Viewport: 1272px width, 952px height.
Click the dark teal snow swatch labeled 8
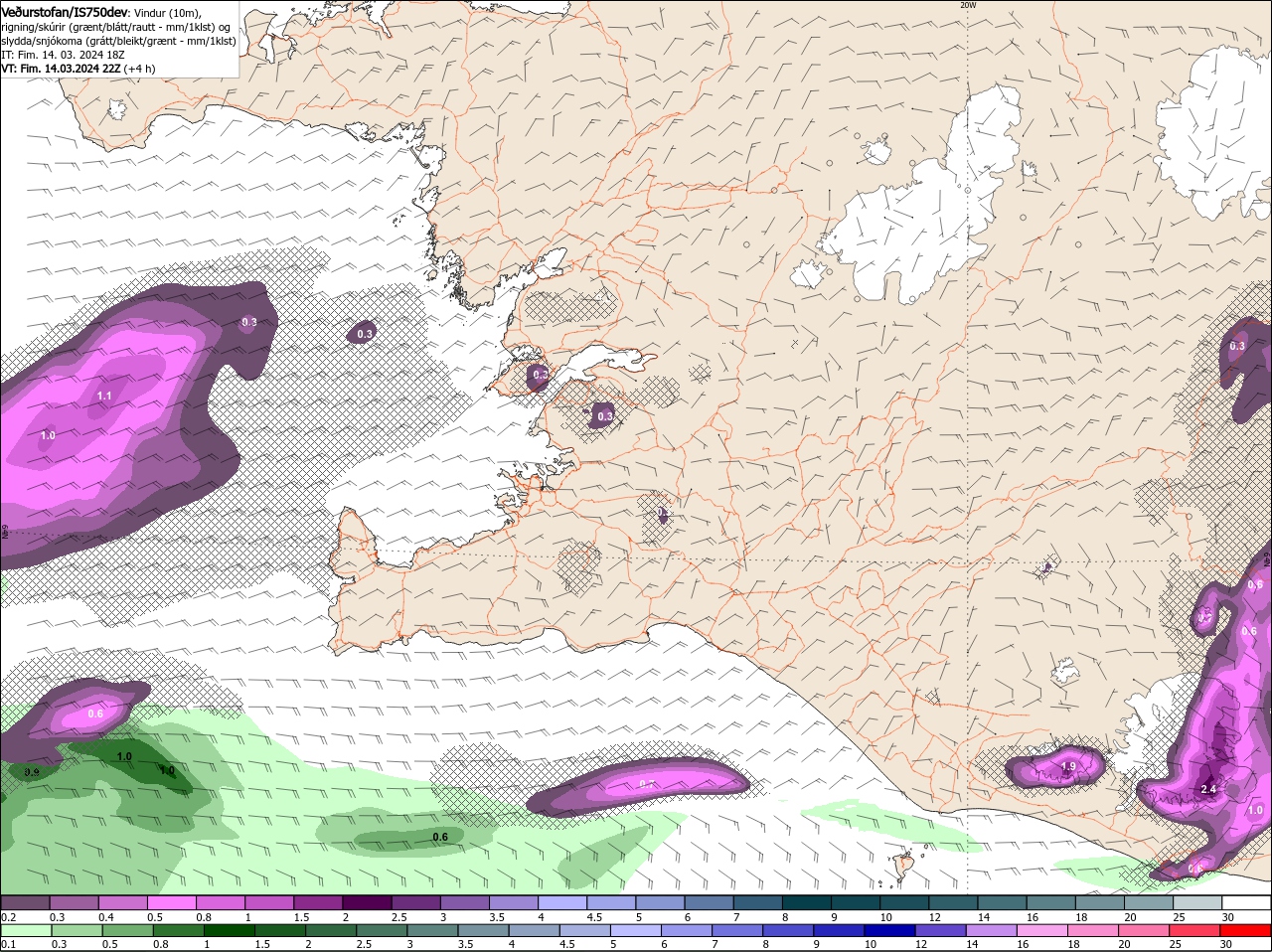(x=807, y=902)
